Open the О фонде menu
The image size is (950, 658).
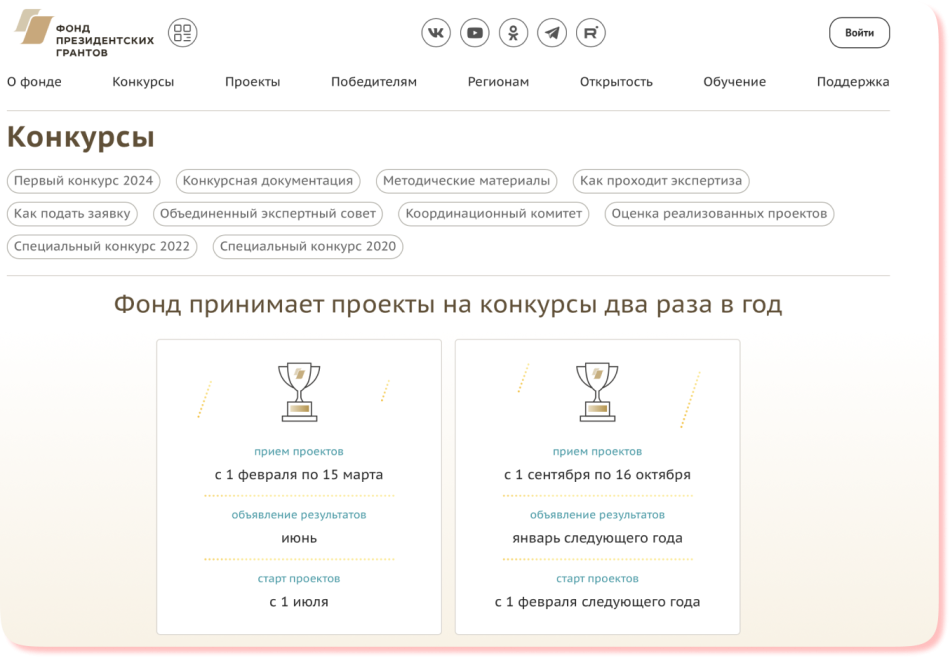[35, 82]
